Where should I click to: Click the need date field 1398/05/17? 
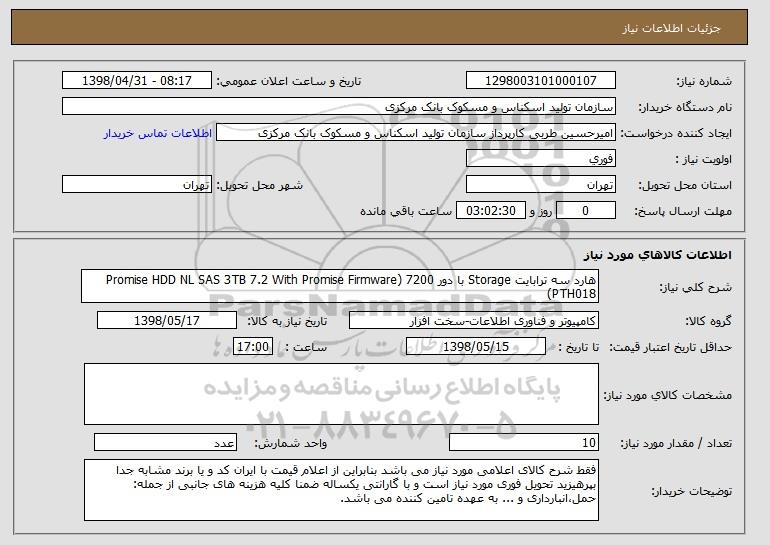166,321
